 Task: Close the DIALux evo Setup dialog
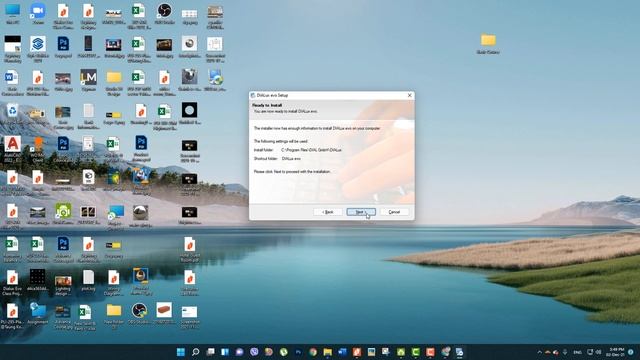(409, 95)
